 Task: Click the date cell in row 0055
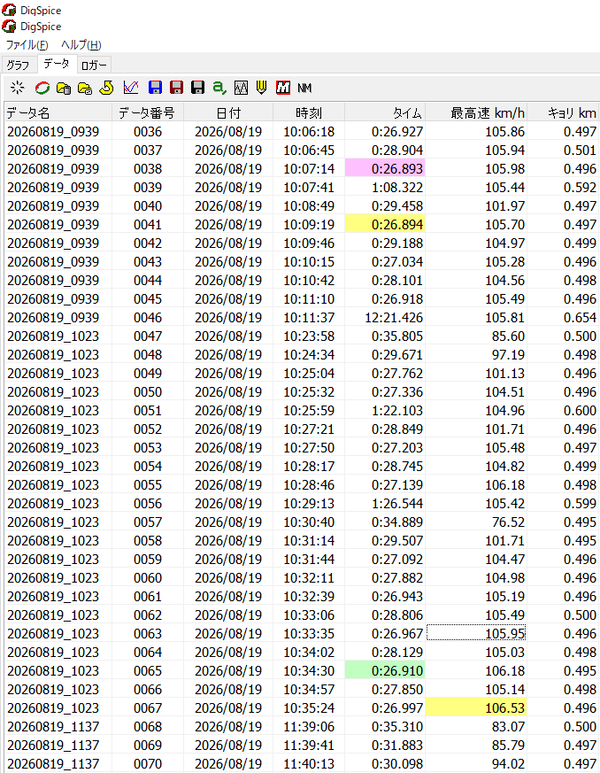(x=228, y=485)
